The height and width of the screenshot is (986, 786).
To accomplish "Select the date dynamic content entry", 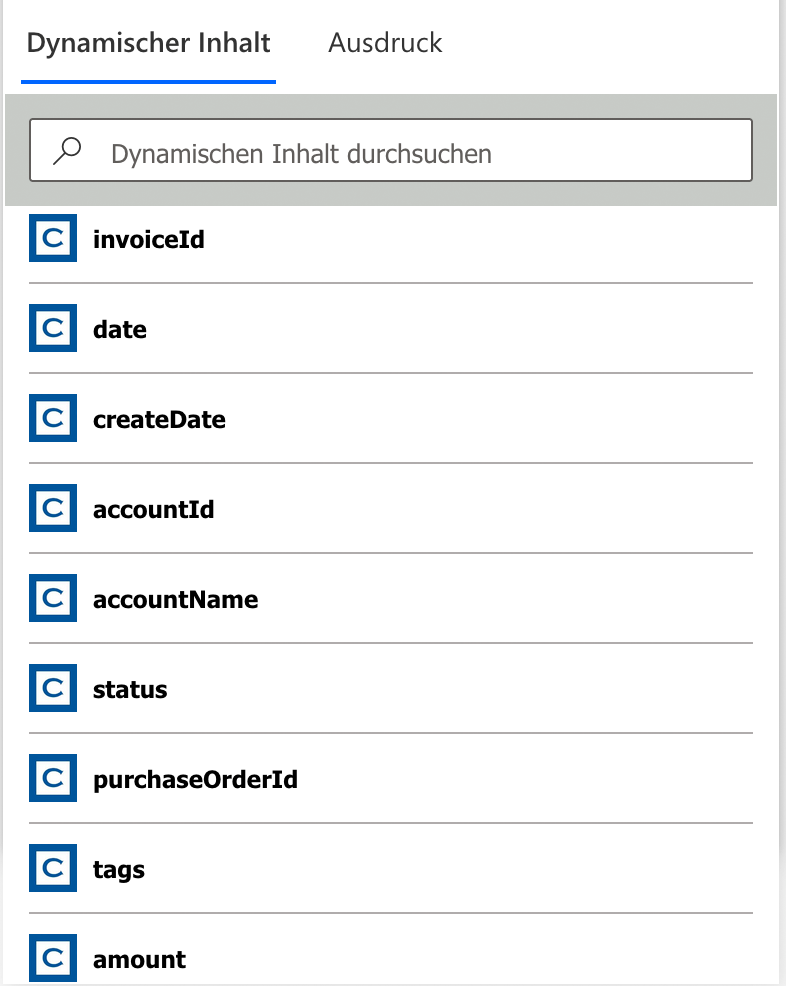I will (390, 328).
